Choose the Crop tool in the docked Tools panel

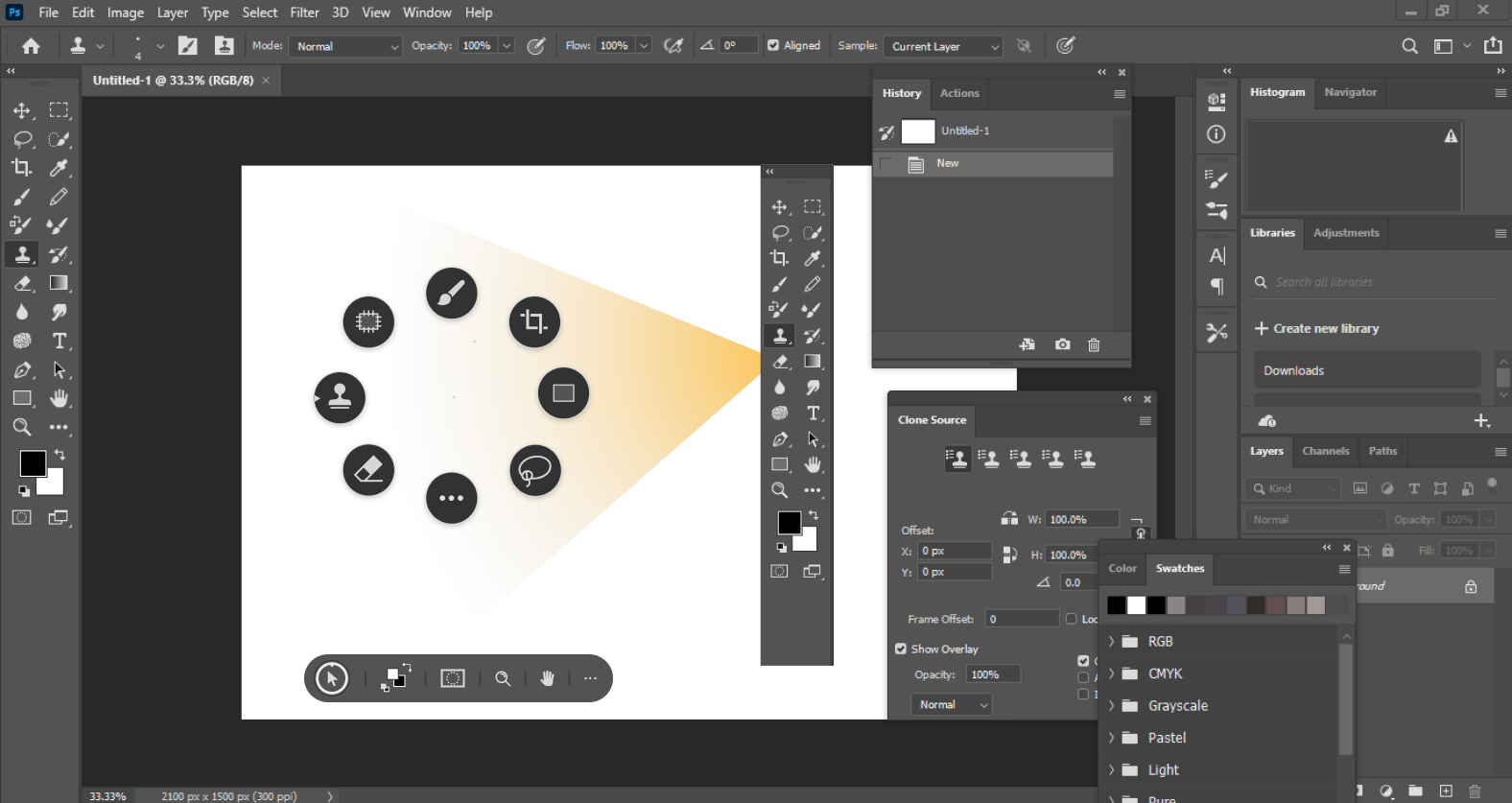[x=21, y=168]
